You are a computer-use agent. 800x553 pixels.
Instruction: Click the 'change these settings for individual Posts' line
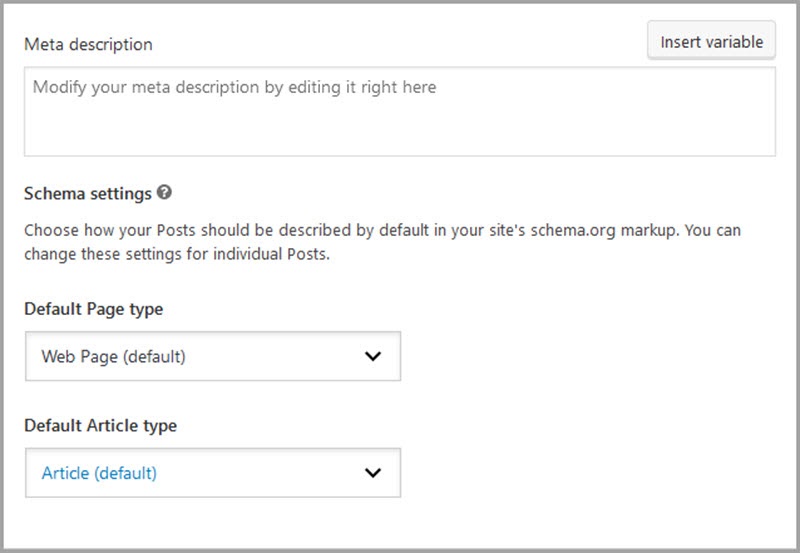click(176, 254)
